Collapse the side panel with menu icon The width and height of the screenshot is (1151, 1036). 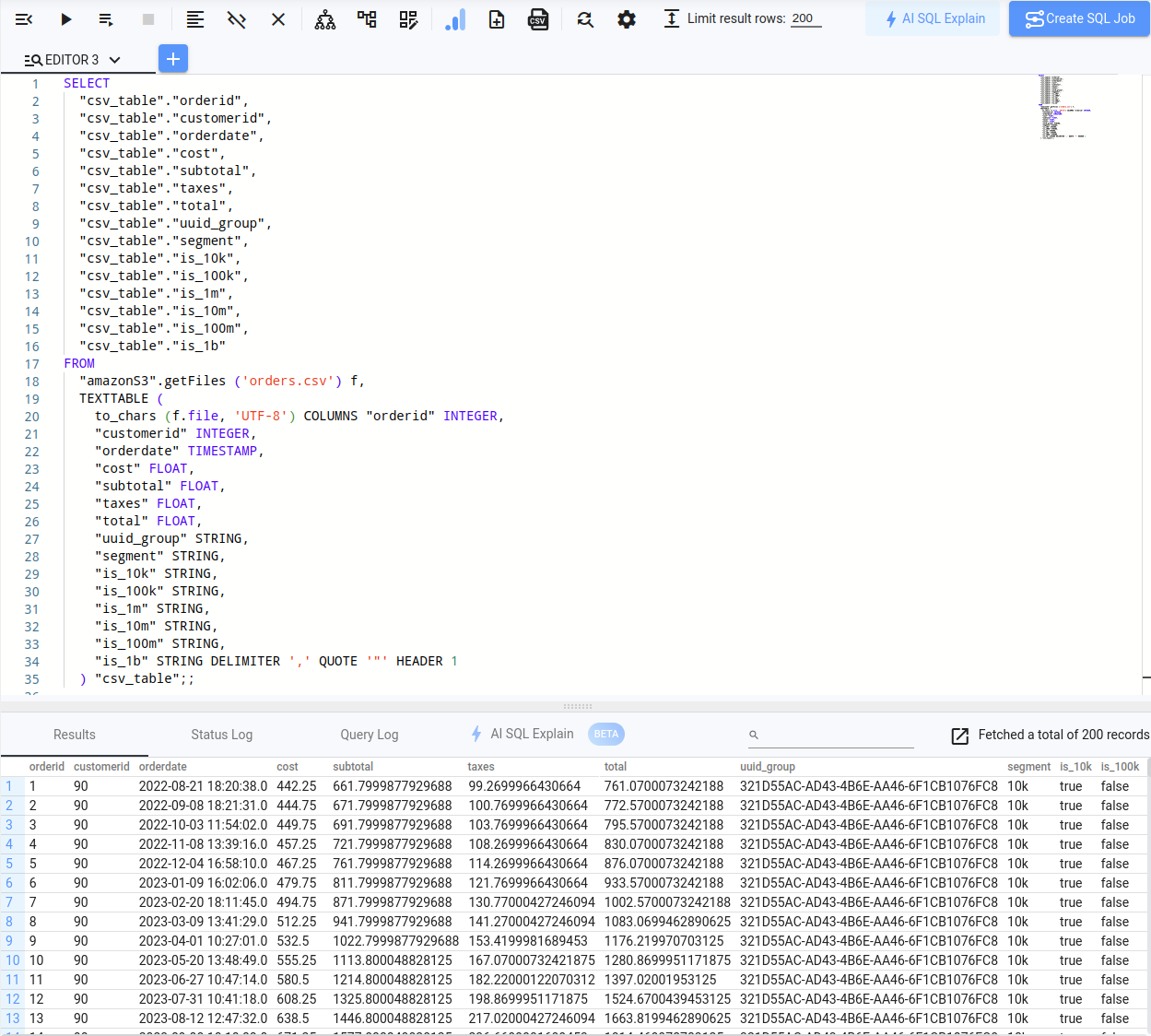tap(24, 19)
